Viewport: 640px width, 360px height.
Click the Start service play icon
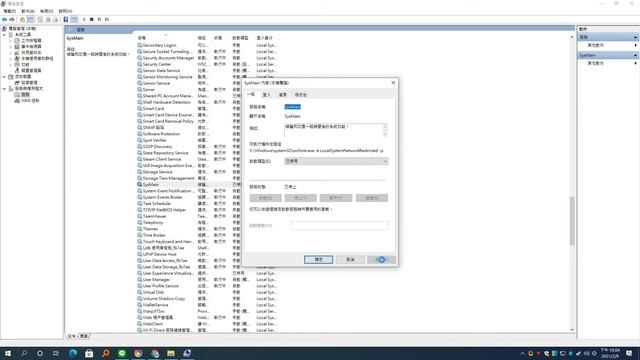pos(84,19)
